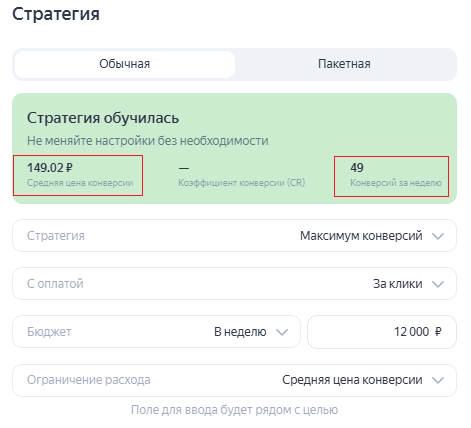Click the 49 weekly conversions value

(x=357, y=168)
